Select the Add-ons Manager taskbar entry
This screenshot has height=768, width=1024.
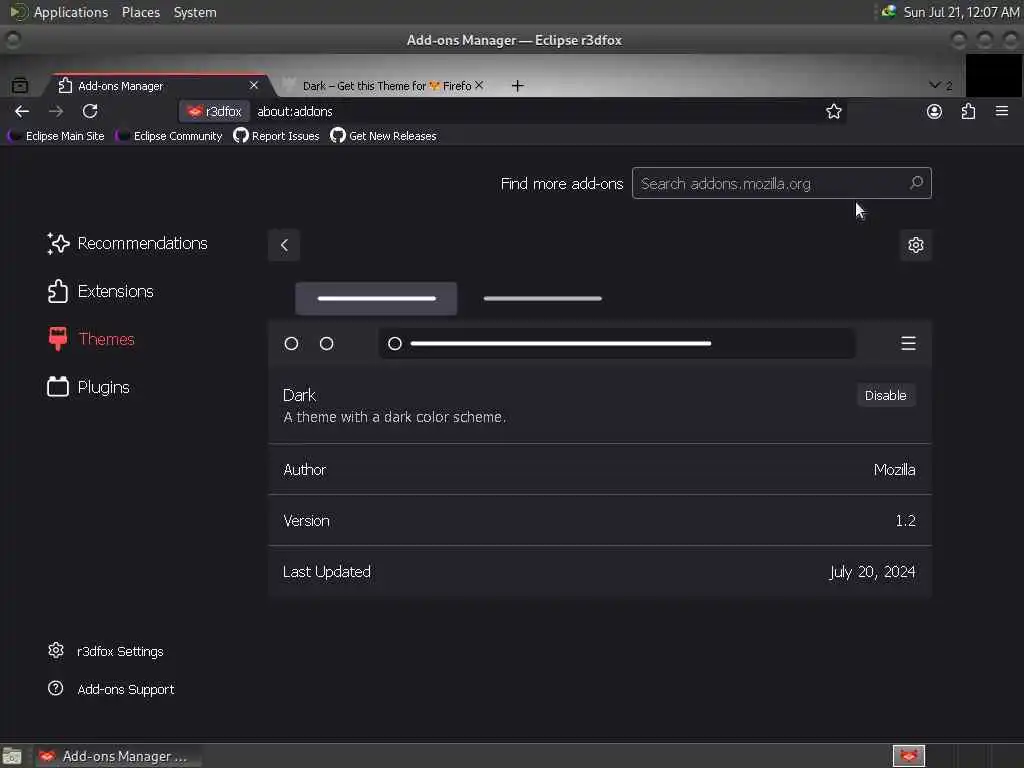tap(118, 756)
